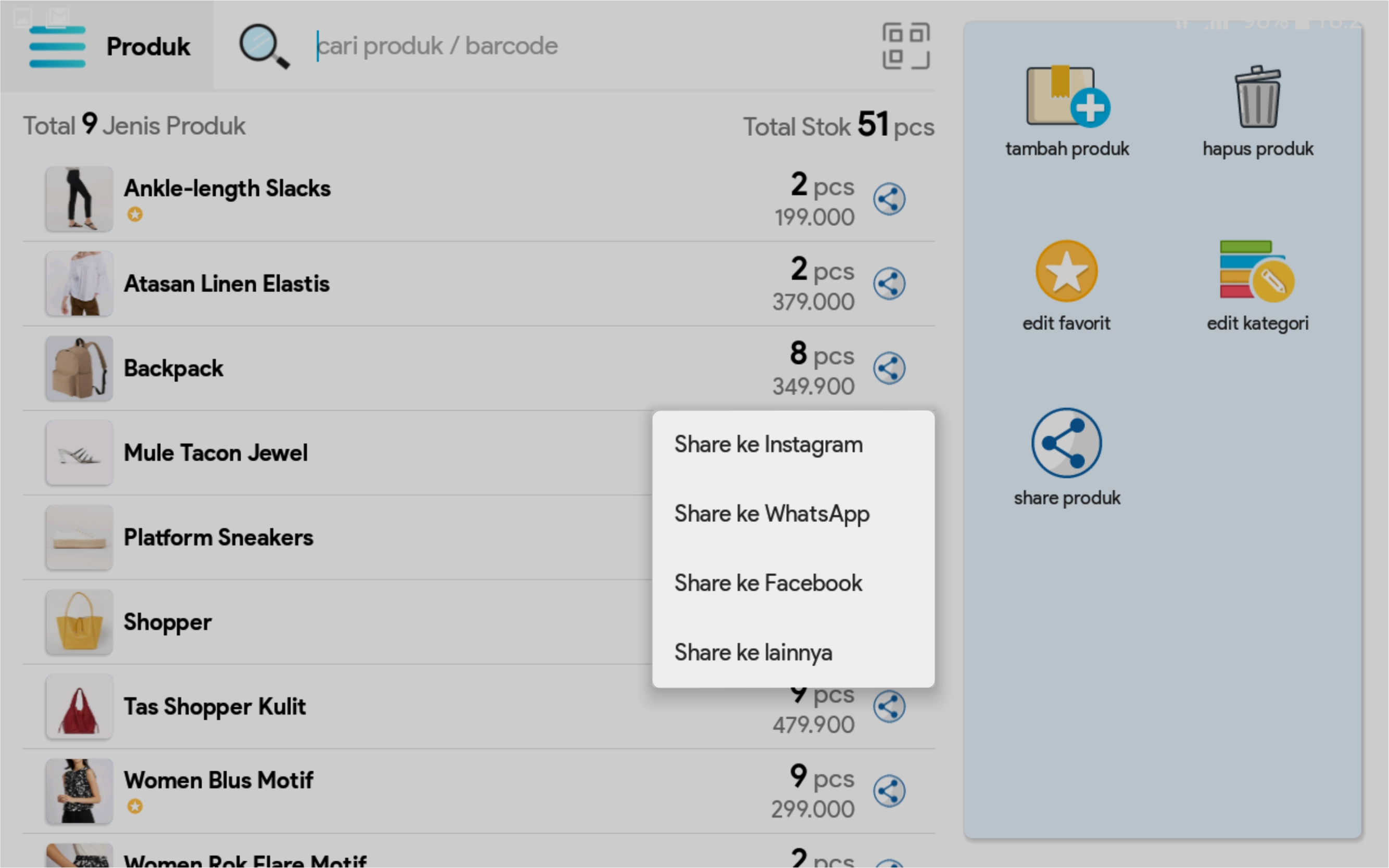Click share icon for Women Blus Motif
Viewport: 1389px width, 868px height.
pyautogui.click(x=889, y=791)
